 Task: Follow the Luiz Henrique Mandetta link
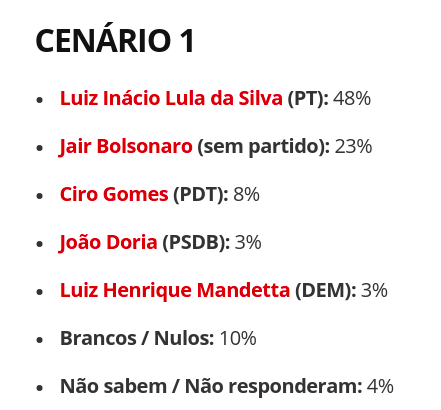[x=175, y=290]
